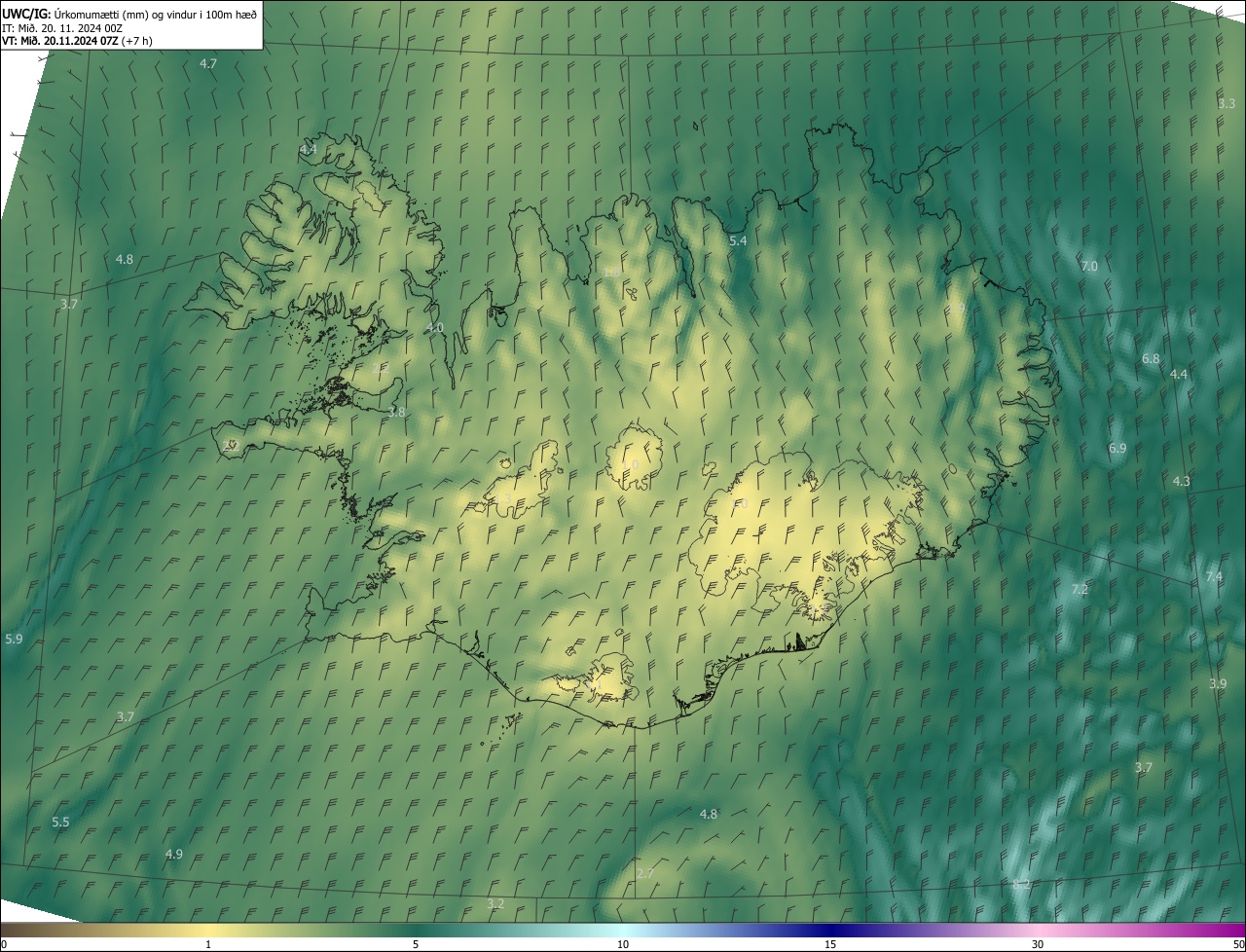This screenshot has width=1246, height=952.
Task: Pick the dark blue section of the color scale bar
Action: click(x=830, y=930)
